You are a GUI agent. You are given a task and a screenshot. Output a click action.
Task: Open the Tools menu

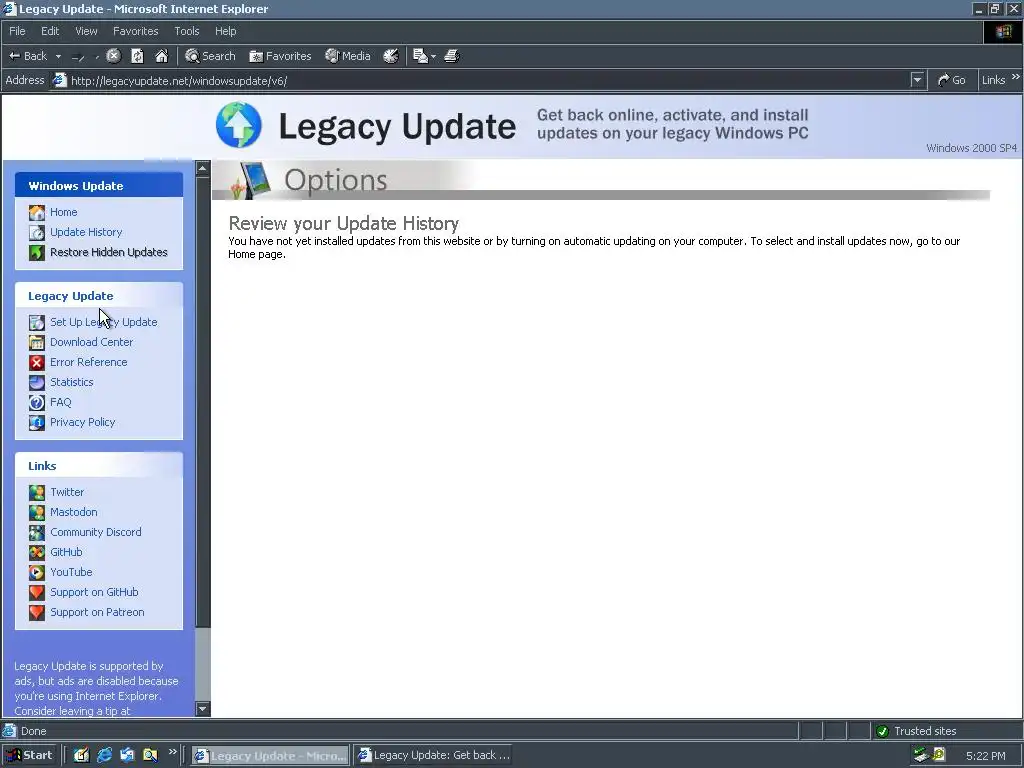click(187, 31)
